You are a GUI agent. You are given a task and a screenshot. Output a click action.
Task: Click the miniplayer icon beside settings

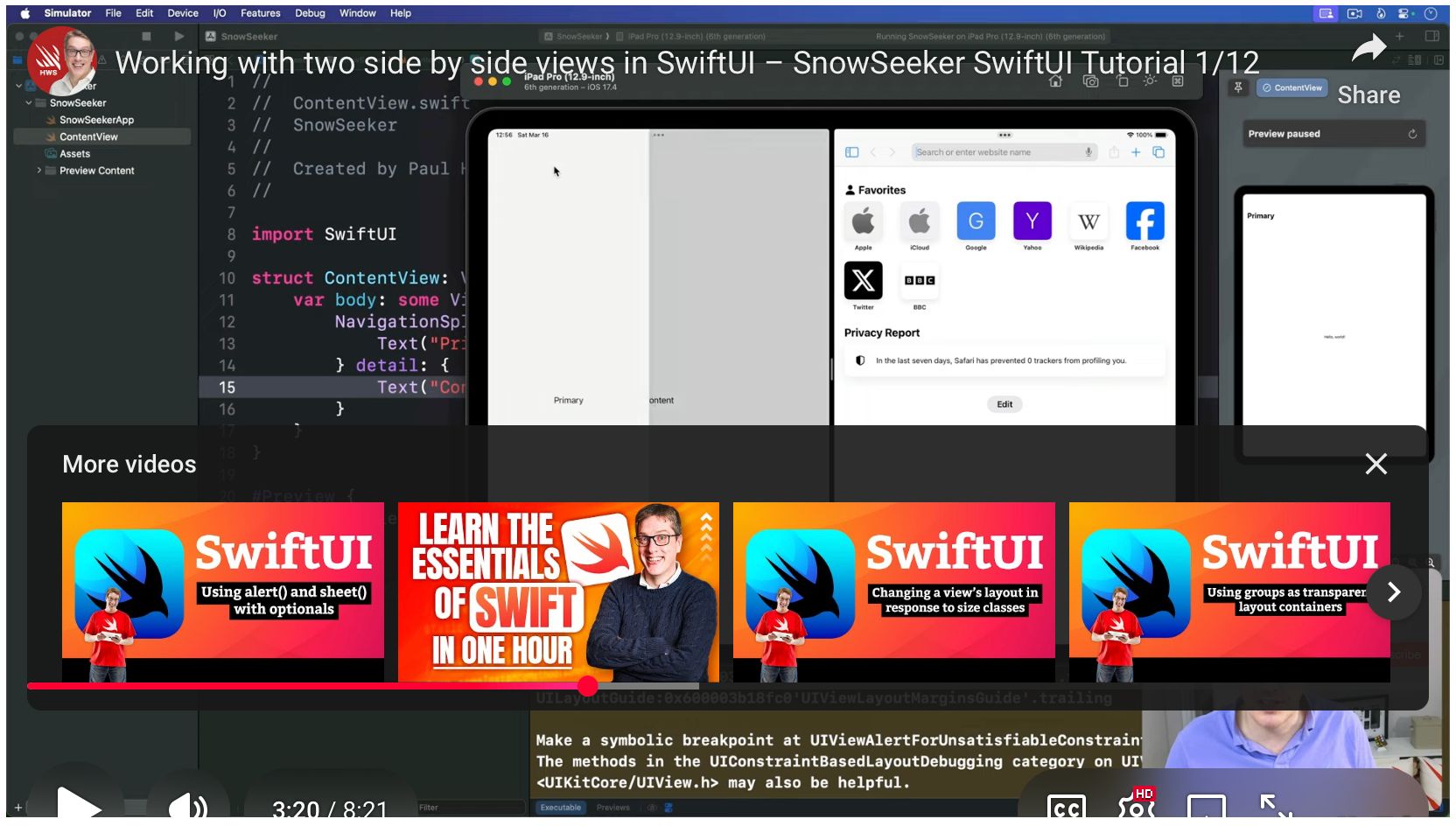(1206, 807)
